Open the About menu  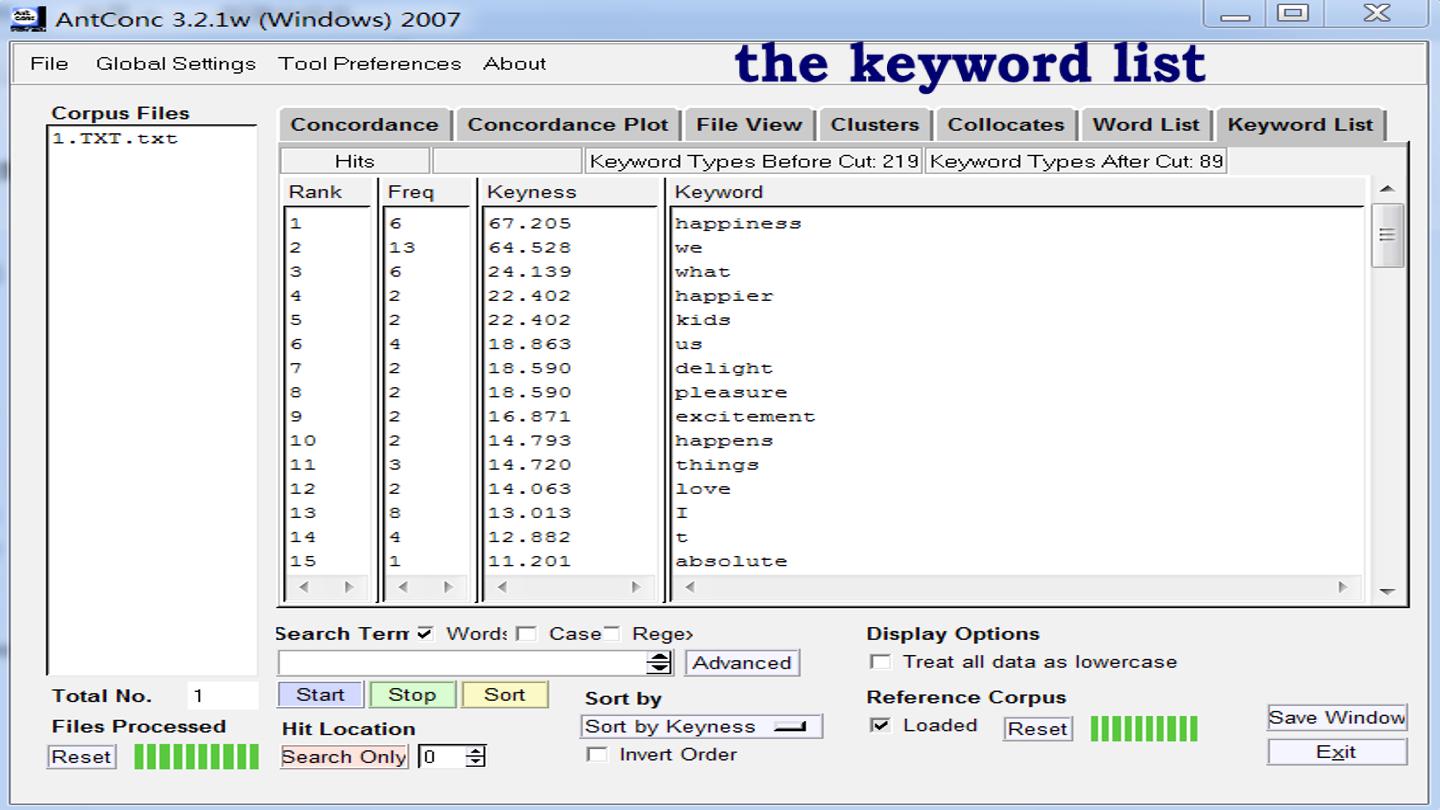515,64
